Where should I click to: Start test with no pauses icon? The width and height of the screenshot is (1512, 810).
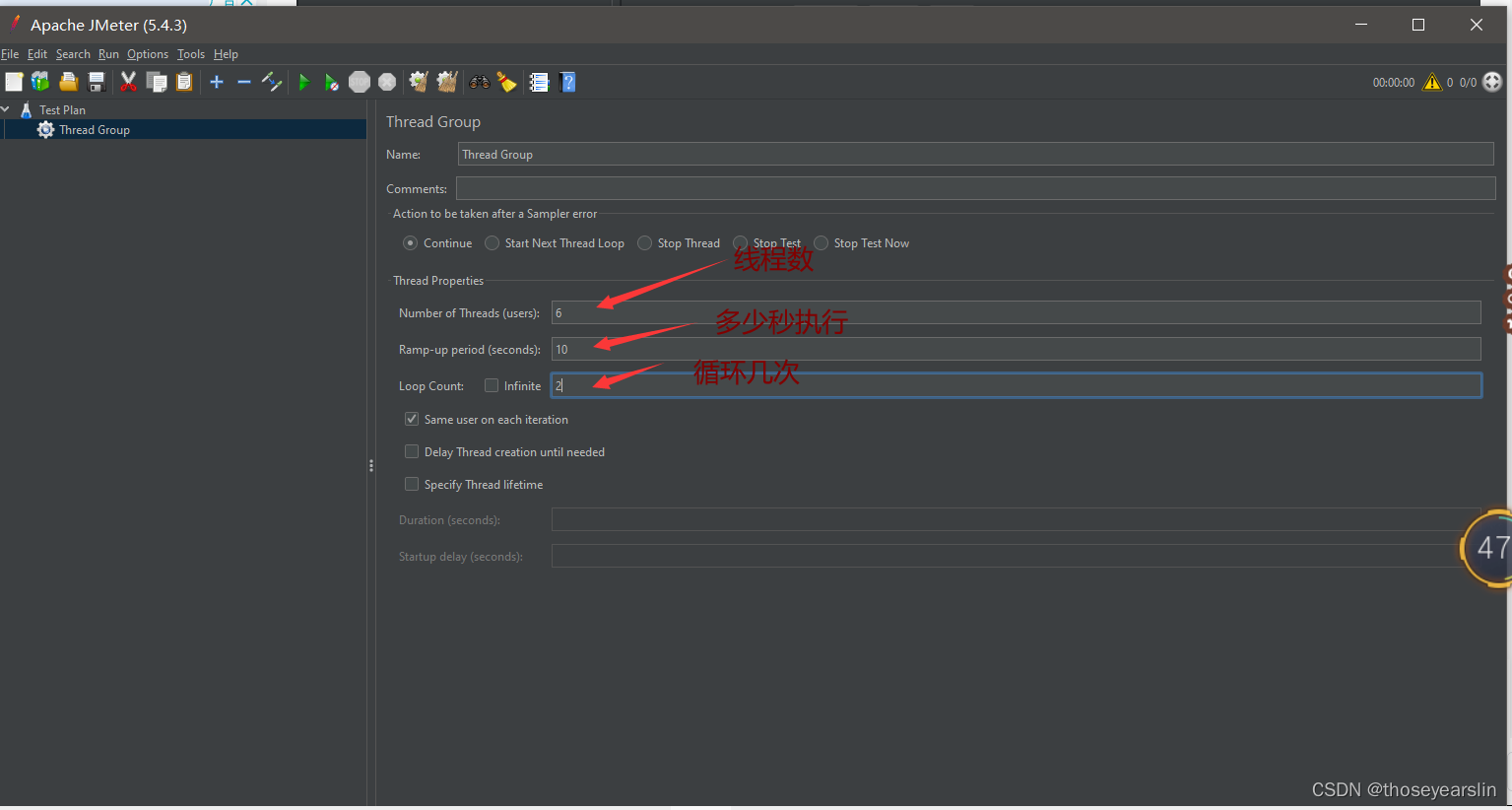[332, 82]
